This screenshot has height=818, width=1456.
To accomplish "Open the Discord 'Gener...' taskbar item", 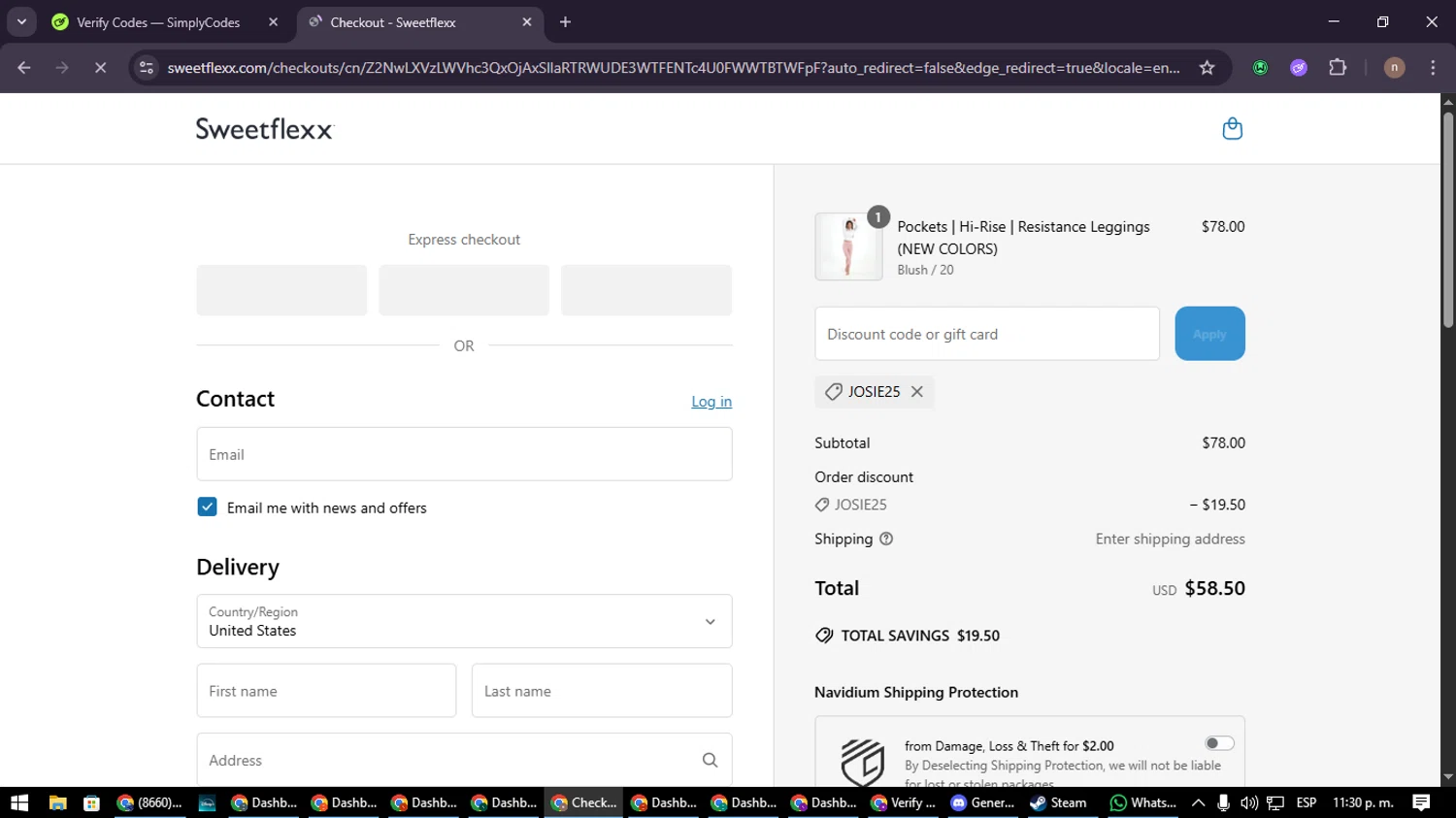I will pyautogui.click(x=982, y=802).
